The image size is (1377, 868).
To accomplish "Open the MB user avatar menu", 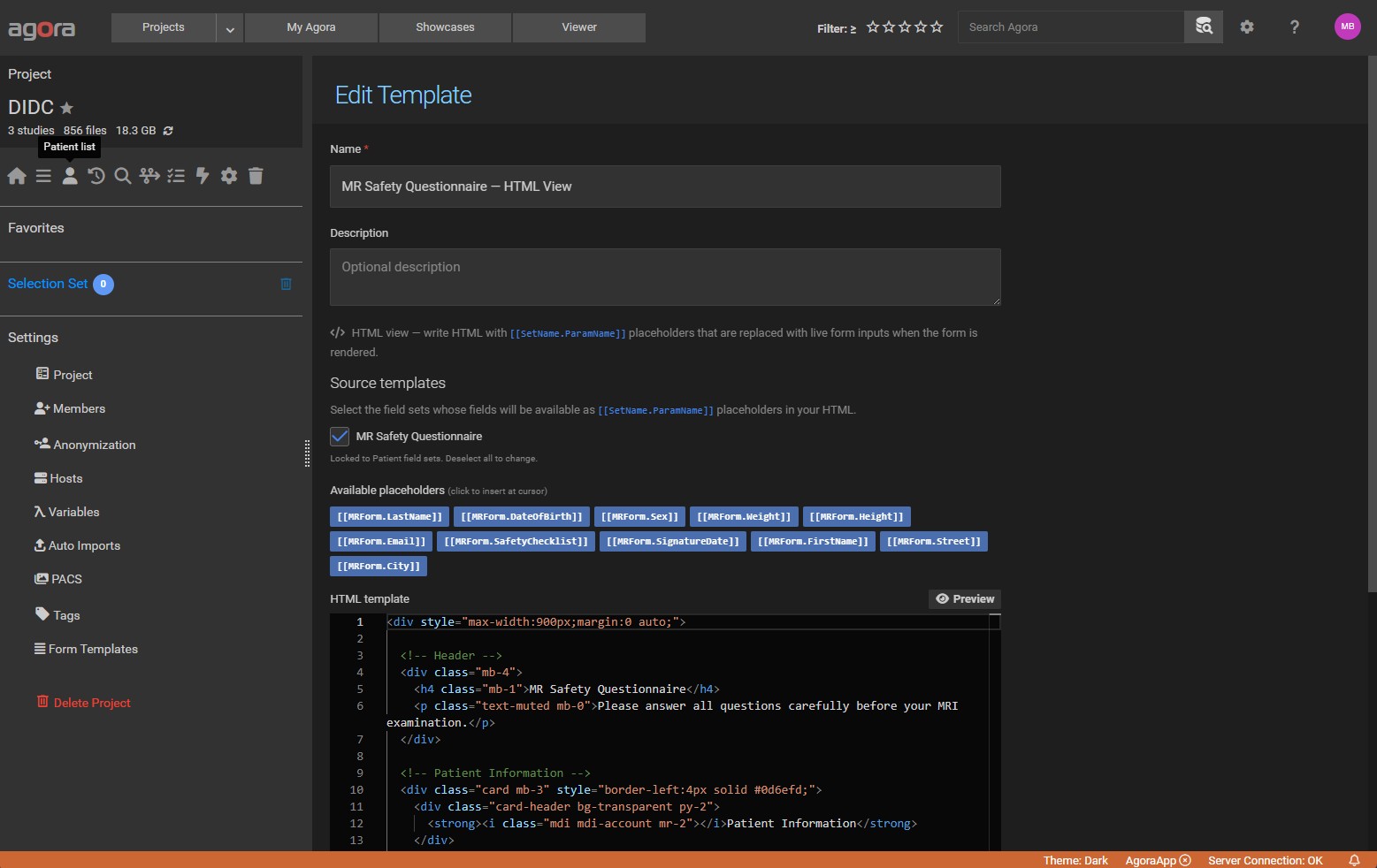I will [1347, 27].
